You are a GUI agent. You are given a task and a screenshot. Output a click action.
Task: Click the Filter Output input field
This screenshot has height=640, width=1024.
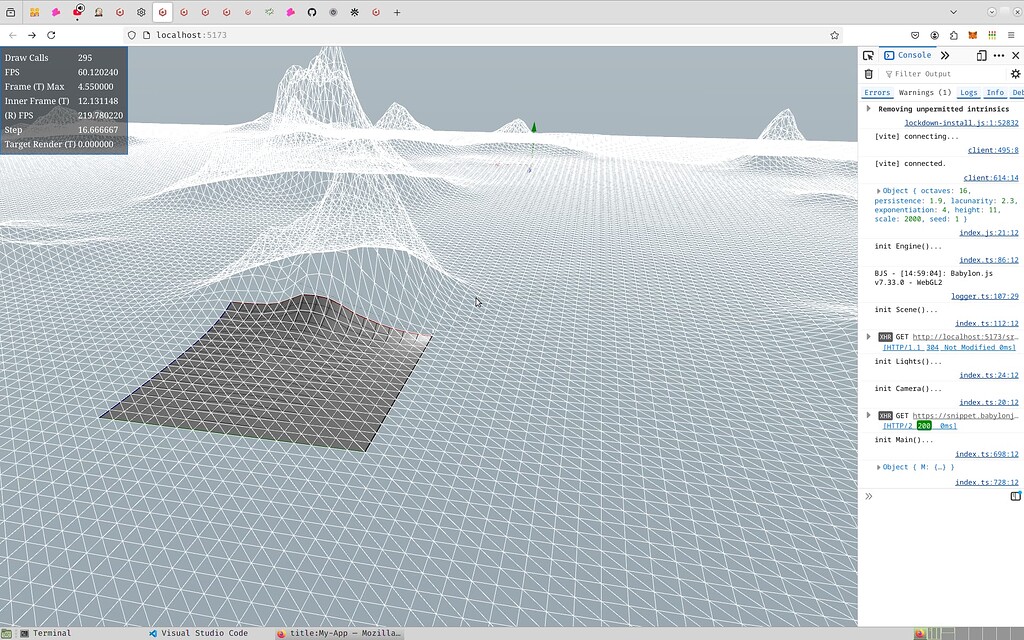click(x=920, y=73)
